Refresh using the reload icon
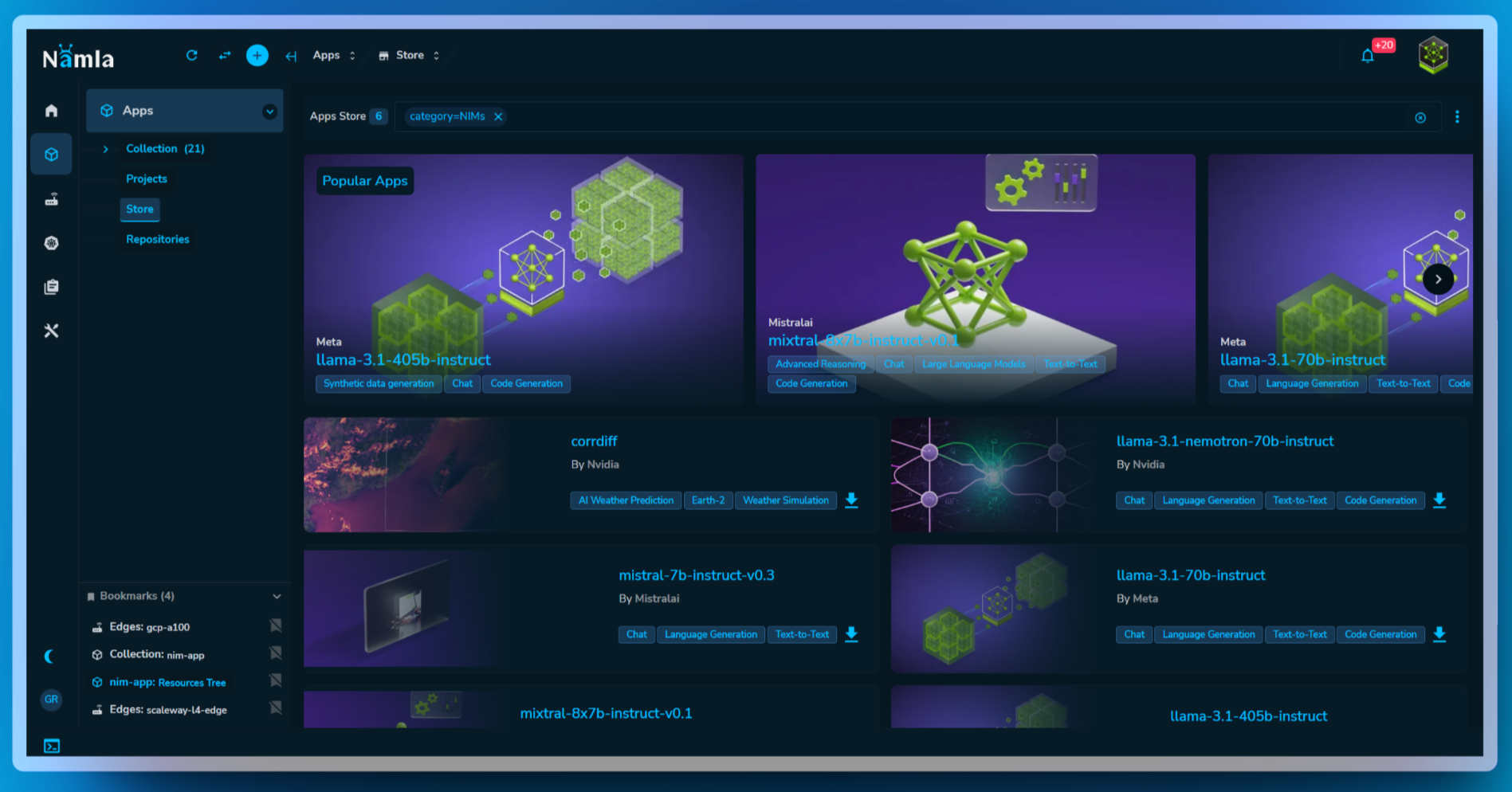Image resolution: width=1512 pixels, height=792 pixels. click(192, 55)
